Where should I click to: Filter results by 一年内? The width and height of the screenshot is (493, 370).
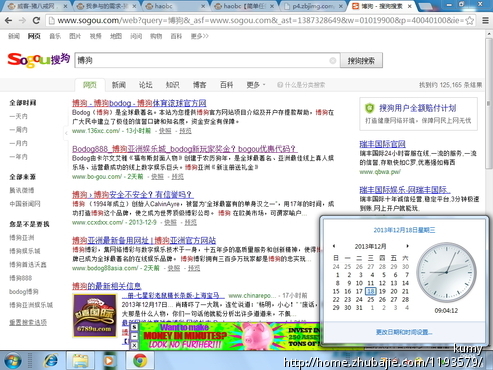pos(18,157)
